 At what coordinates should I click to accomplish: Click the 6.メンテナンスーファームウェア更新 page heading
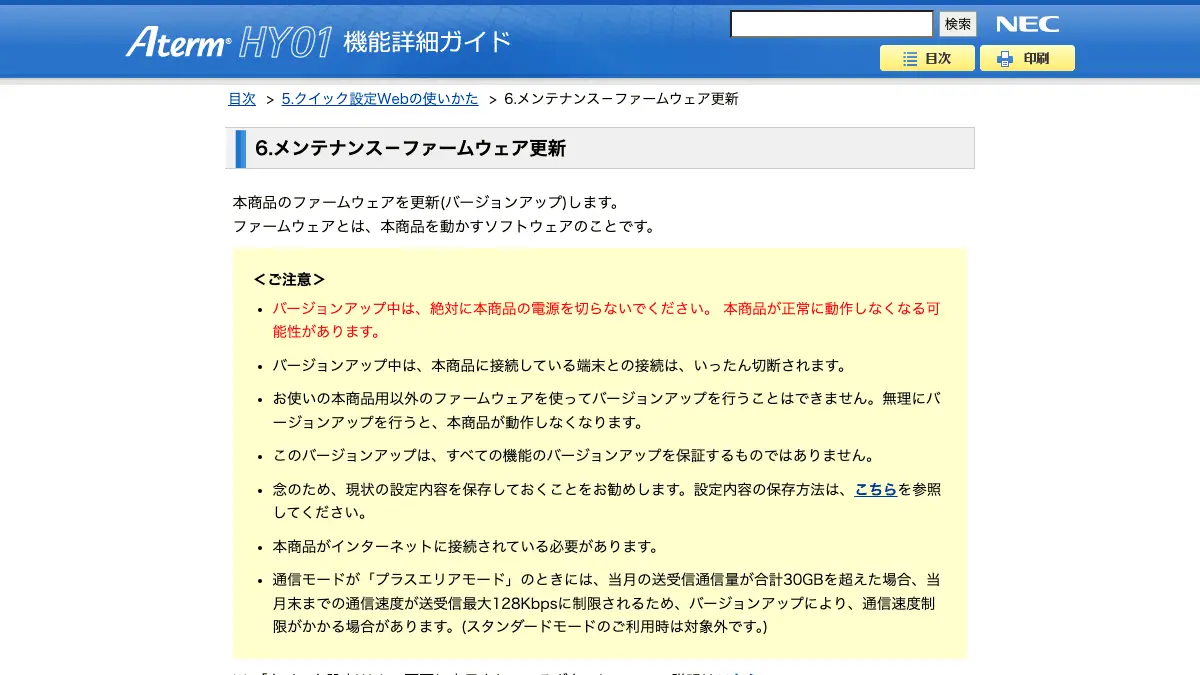coord(411,148)
